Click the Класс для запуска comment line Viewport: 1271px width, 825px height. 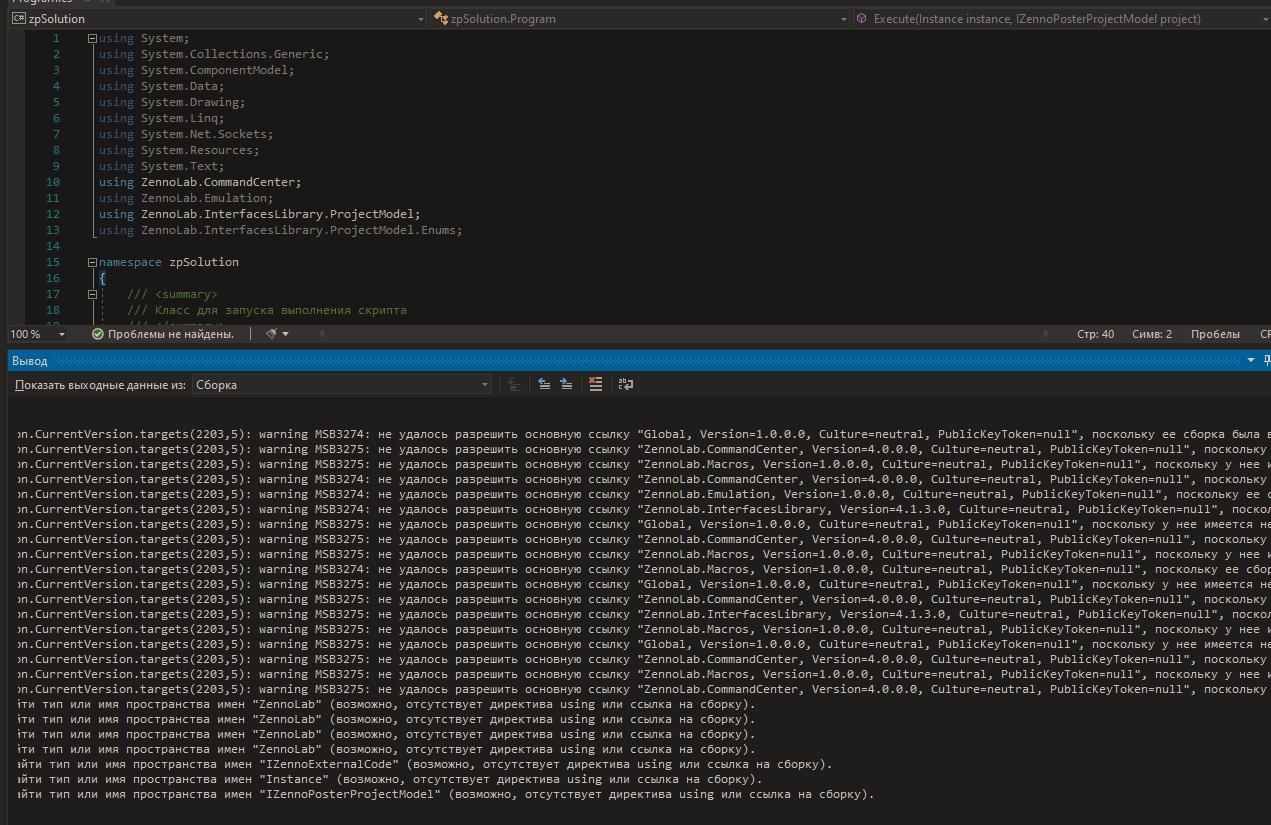(267, 310)
